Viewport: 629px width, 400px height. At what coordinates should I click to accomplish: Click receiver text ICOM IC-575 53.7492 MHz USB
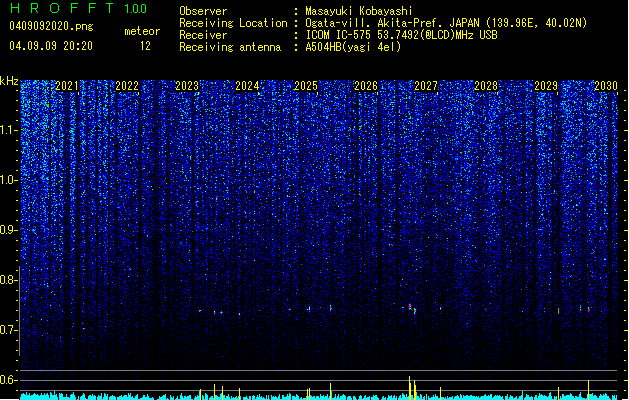click(401, 35)
